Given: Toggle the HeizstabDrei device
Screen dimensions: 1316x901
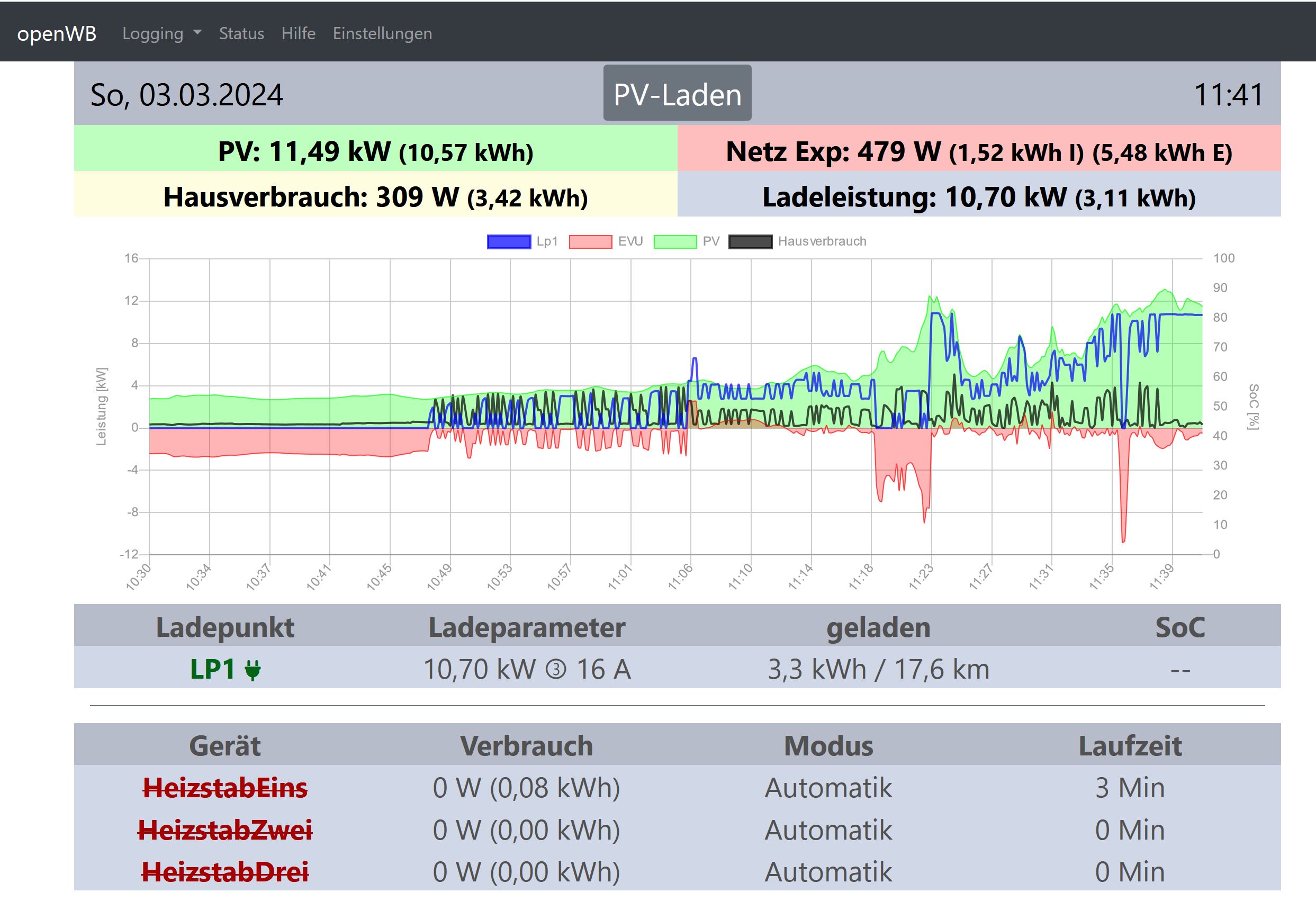Looking at the screenshot, I should click(x=225, y=872).
